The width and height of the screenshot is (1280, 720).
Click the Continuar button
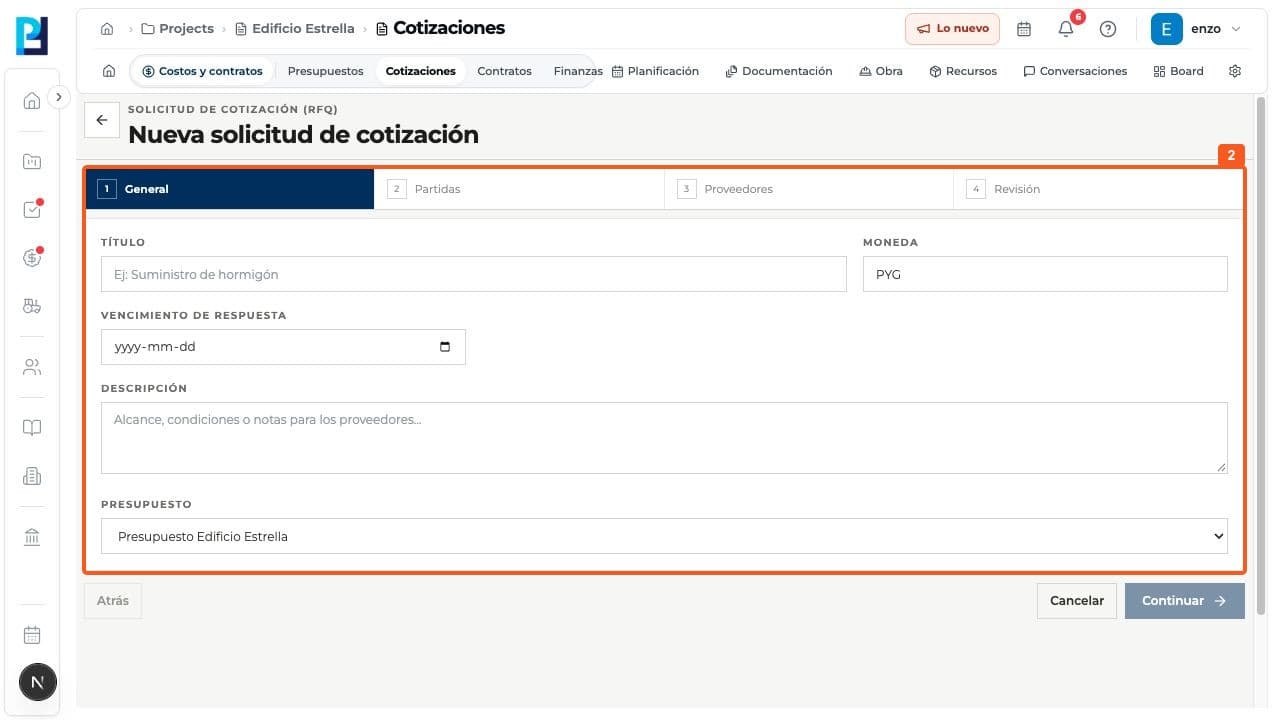click(x=1185, y=601)
